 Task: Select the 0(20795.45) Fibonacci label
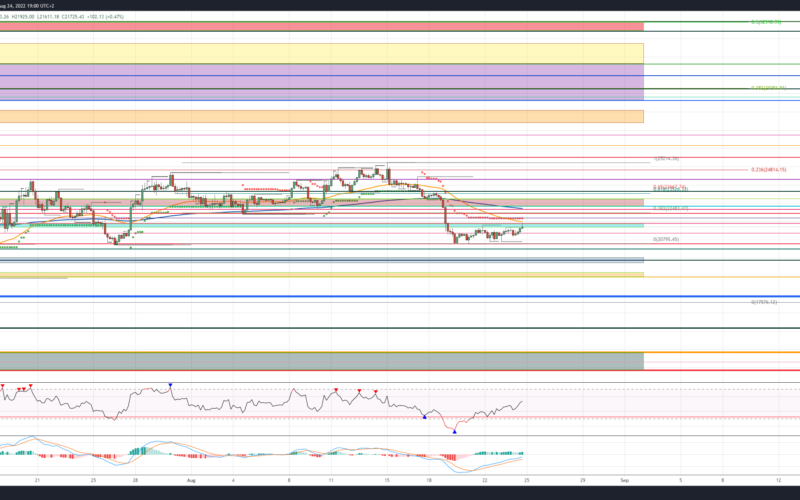pos(666,239)
